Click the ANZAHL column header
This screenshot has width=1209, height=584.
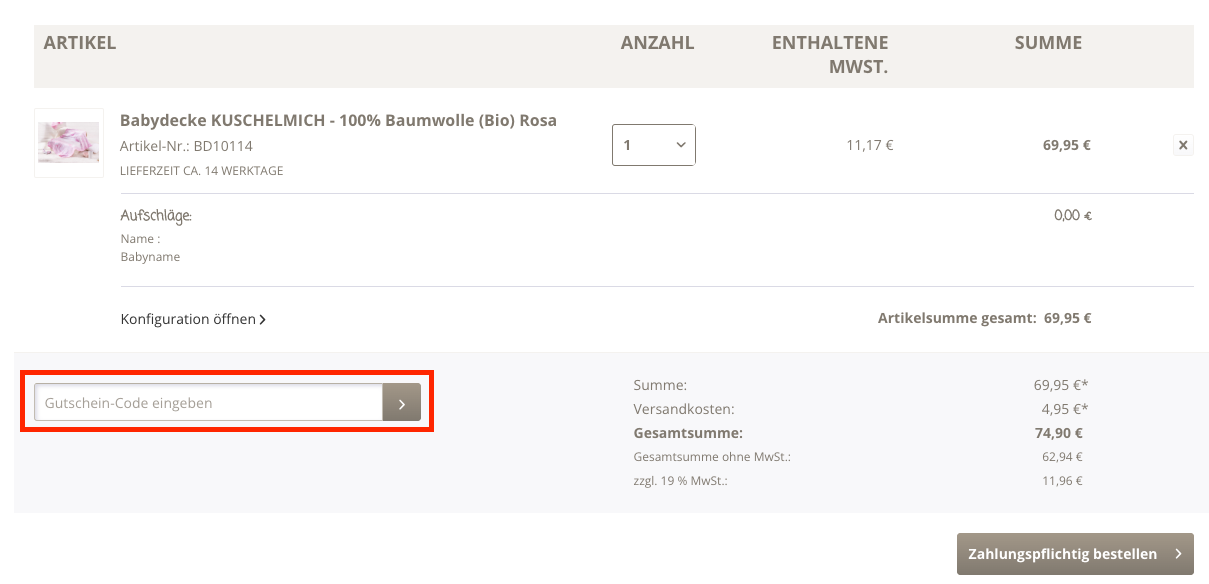coord(657,43)
